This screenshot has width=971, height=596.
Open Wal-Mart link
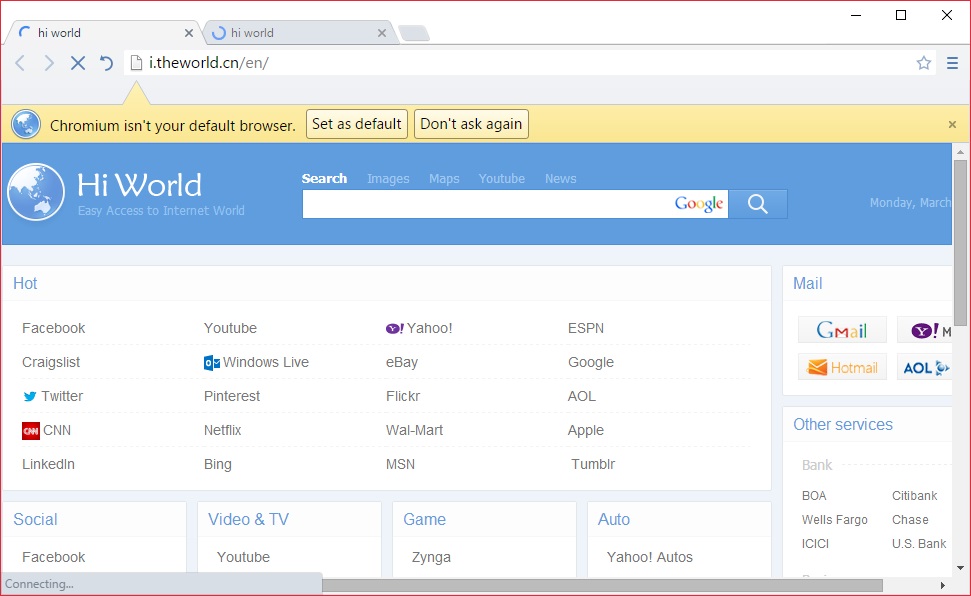414,431
